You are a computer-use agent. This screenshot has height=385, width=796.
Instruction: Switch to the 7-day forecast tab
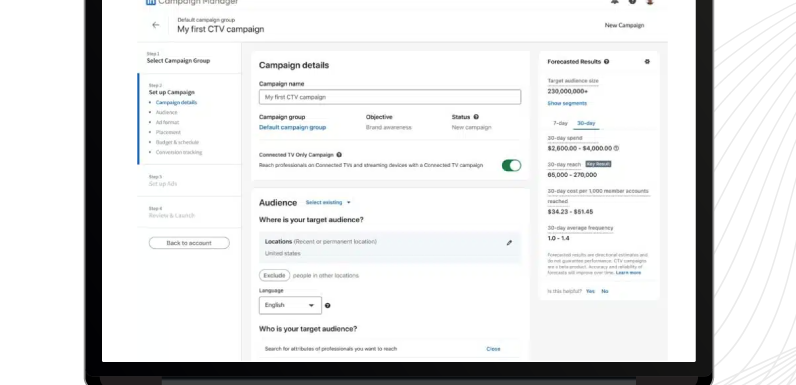coord(560,123)
